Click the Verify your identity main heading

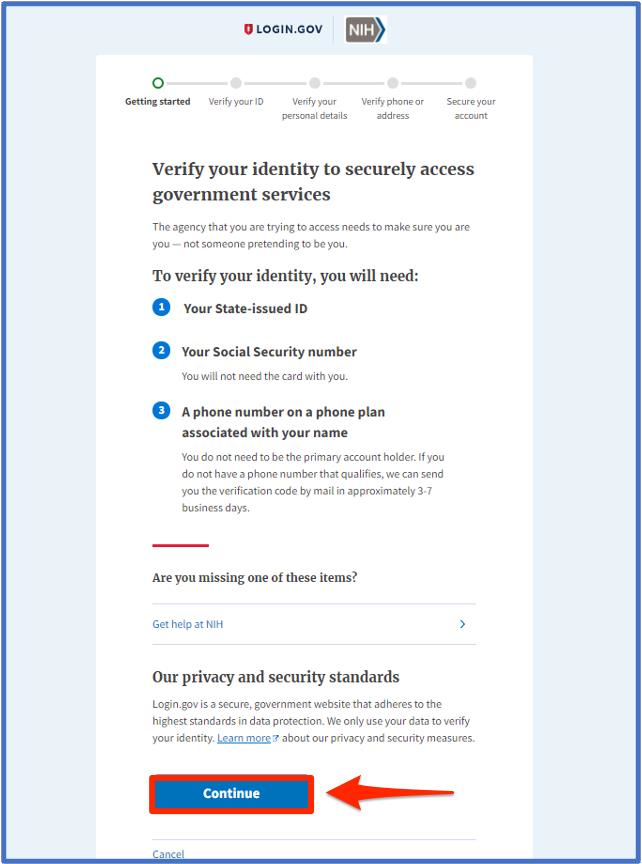[x=313, y=181]
